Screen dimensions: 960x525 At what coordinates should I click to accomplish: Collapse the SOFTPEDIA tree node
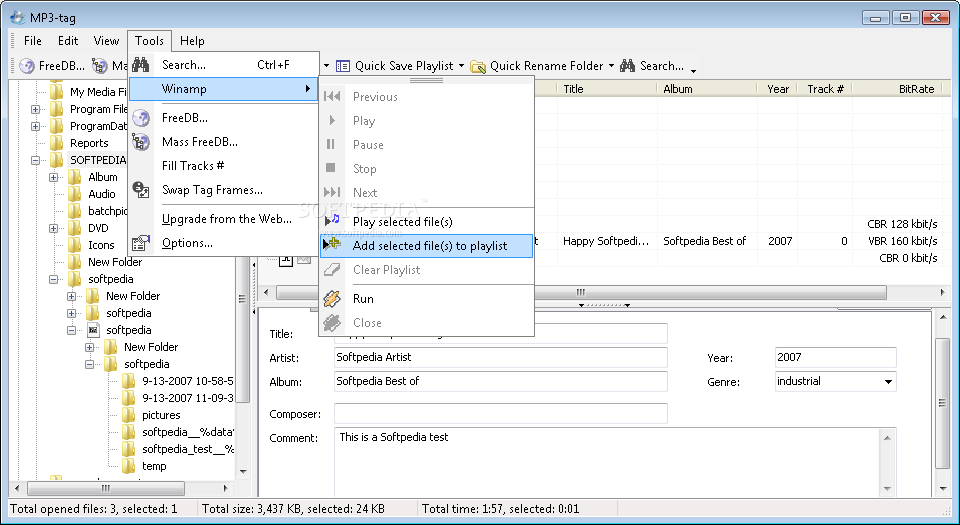click(36, 160)
